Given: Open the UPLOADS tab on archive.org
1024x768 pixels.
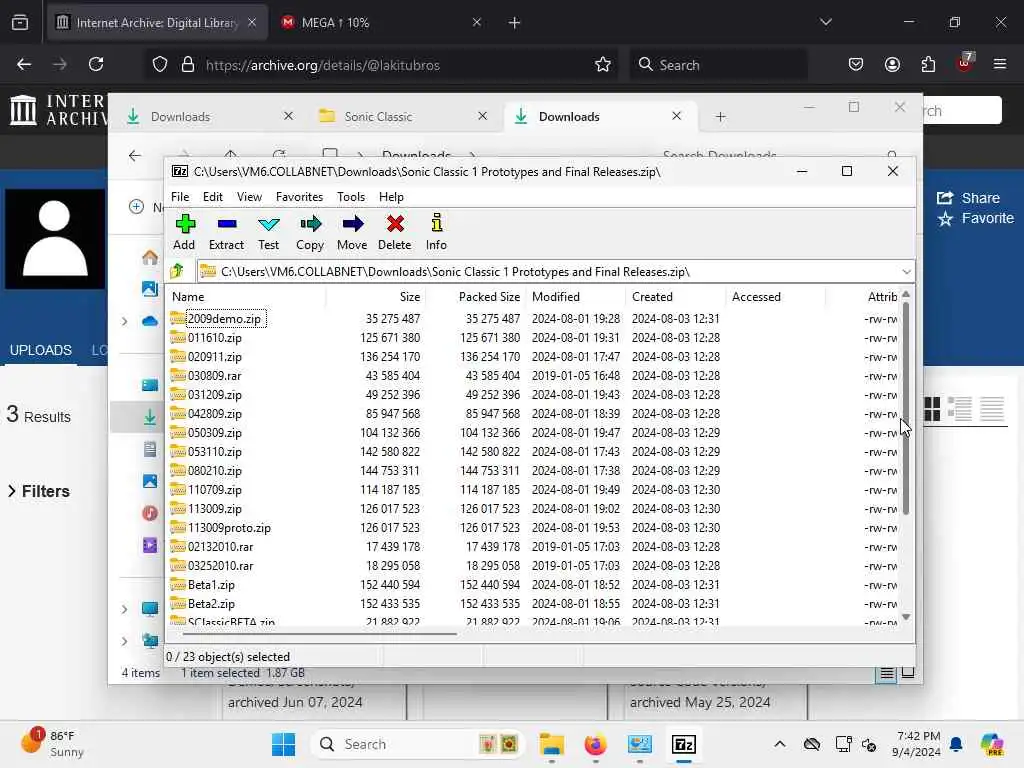Looking at the screenshot, I should pos(40,350).
